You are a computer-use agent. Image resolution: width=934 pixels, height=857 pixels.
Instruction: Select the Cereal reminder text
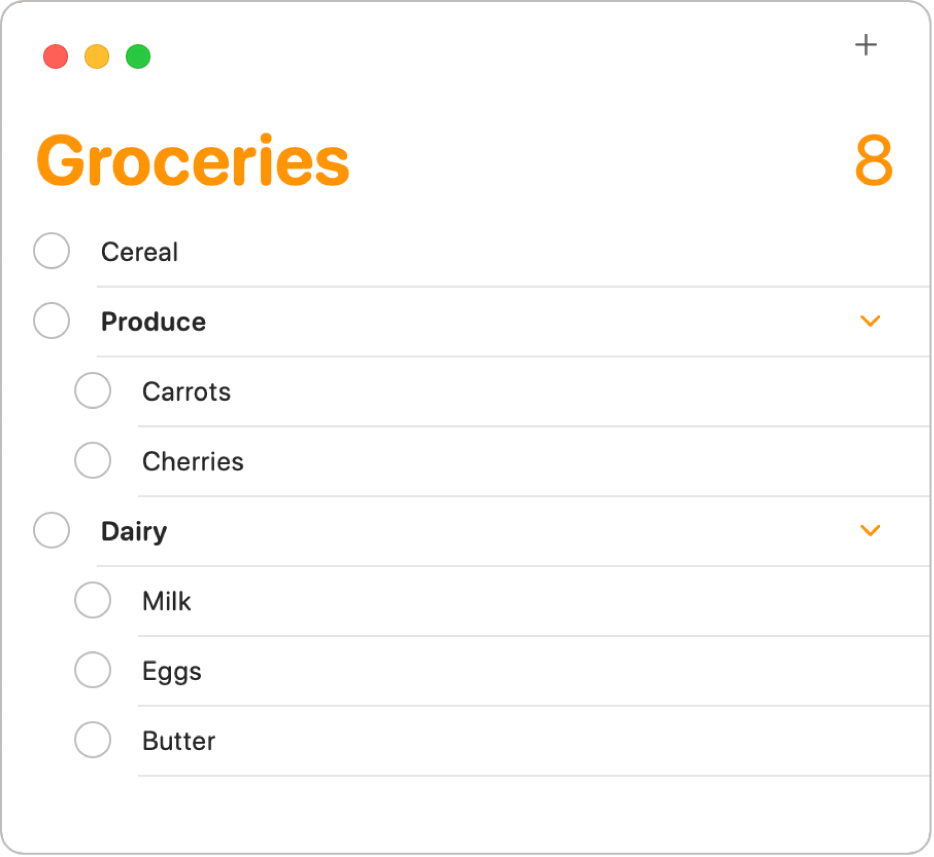click(139, 251)
